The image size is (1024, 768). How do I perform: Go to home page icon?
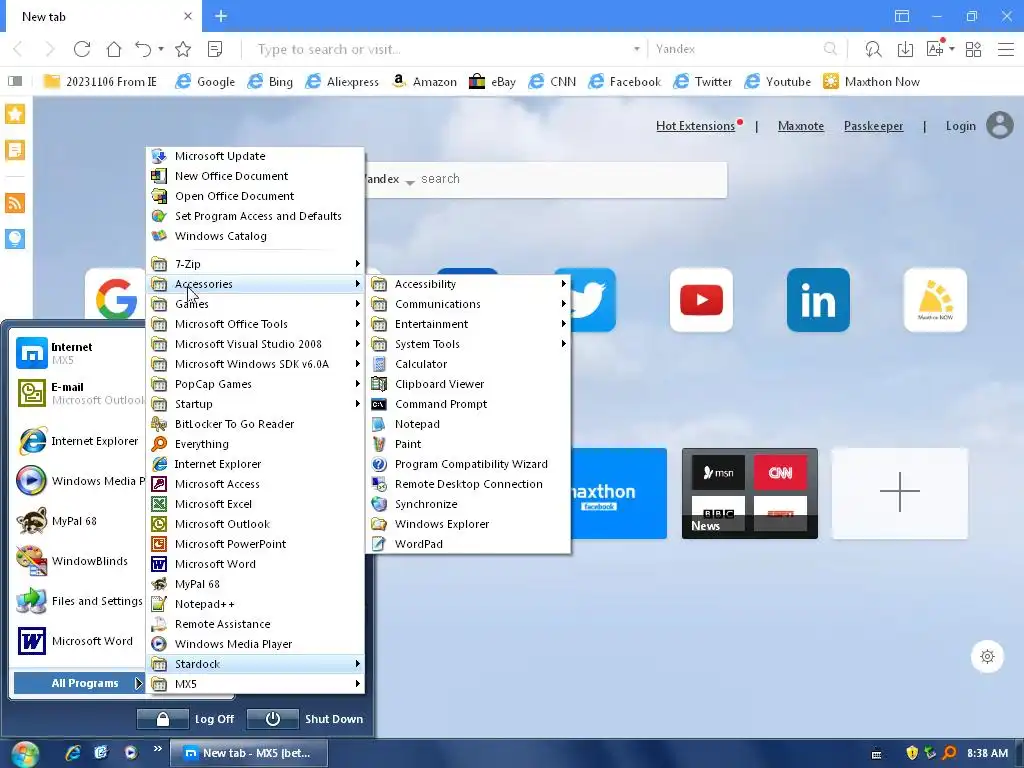click(114, 49)
